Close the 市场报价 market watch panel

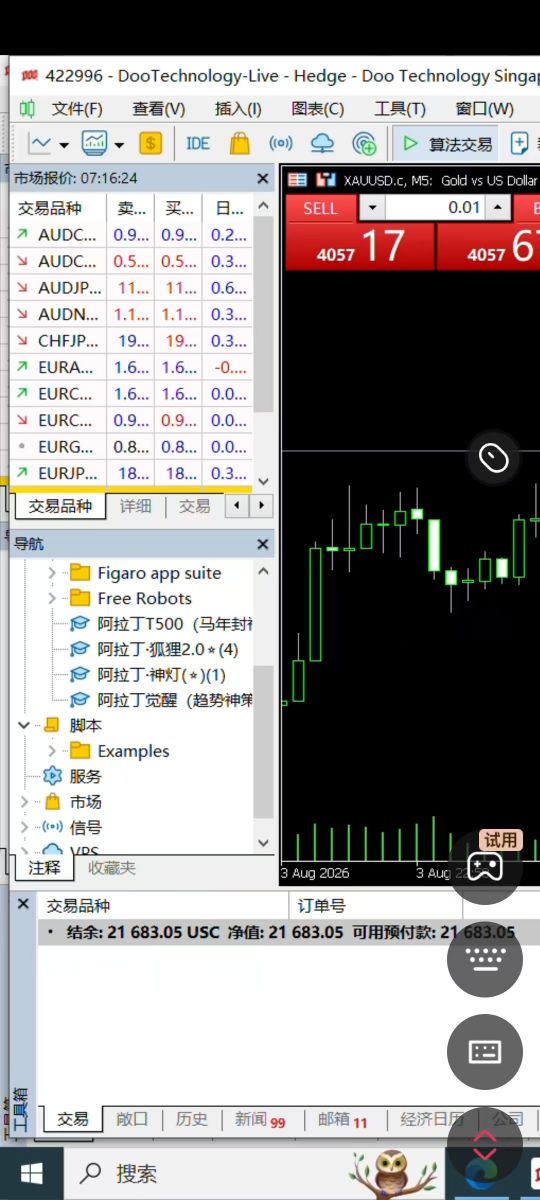[263, 178]
